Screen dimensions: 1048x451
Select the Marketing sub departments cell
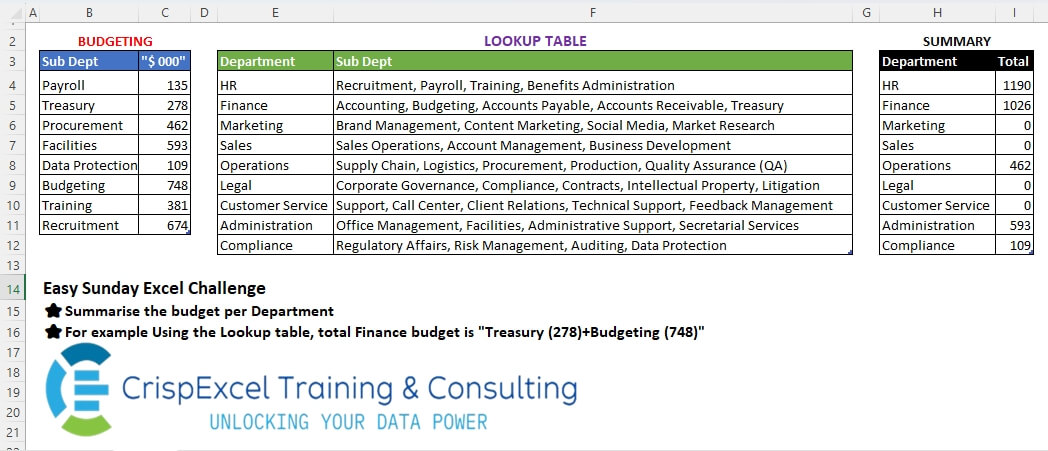coord(592,126)
